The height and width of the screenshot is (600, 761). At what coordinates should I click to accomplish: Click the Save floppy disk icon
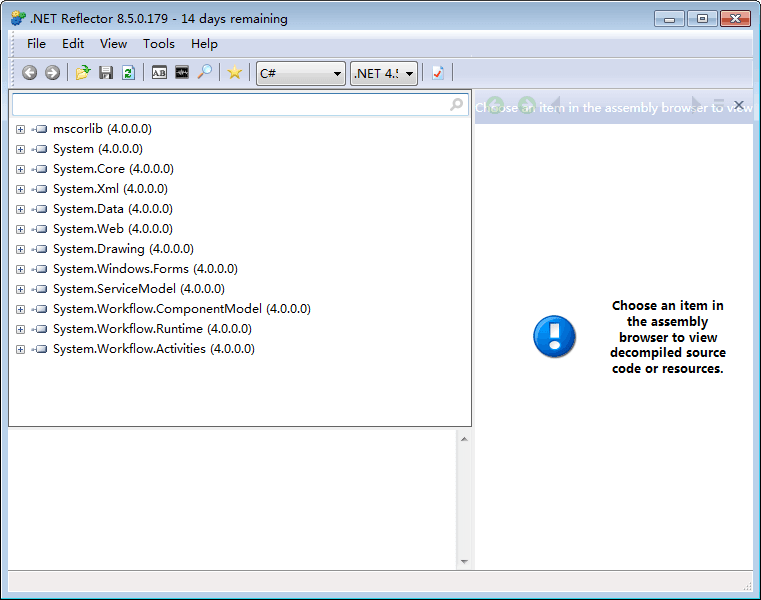(x=106, y=73)
